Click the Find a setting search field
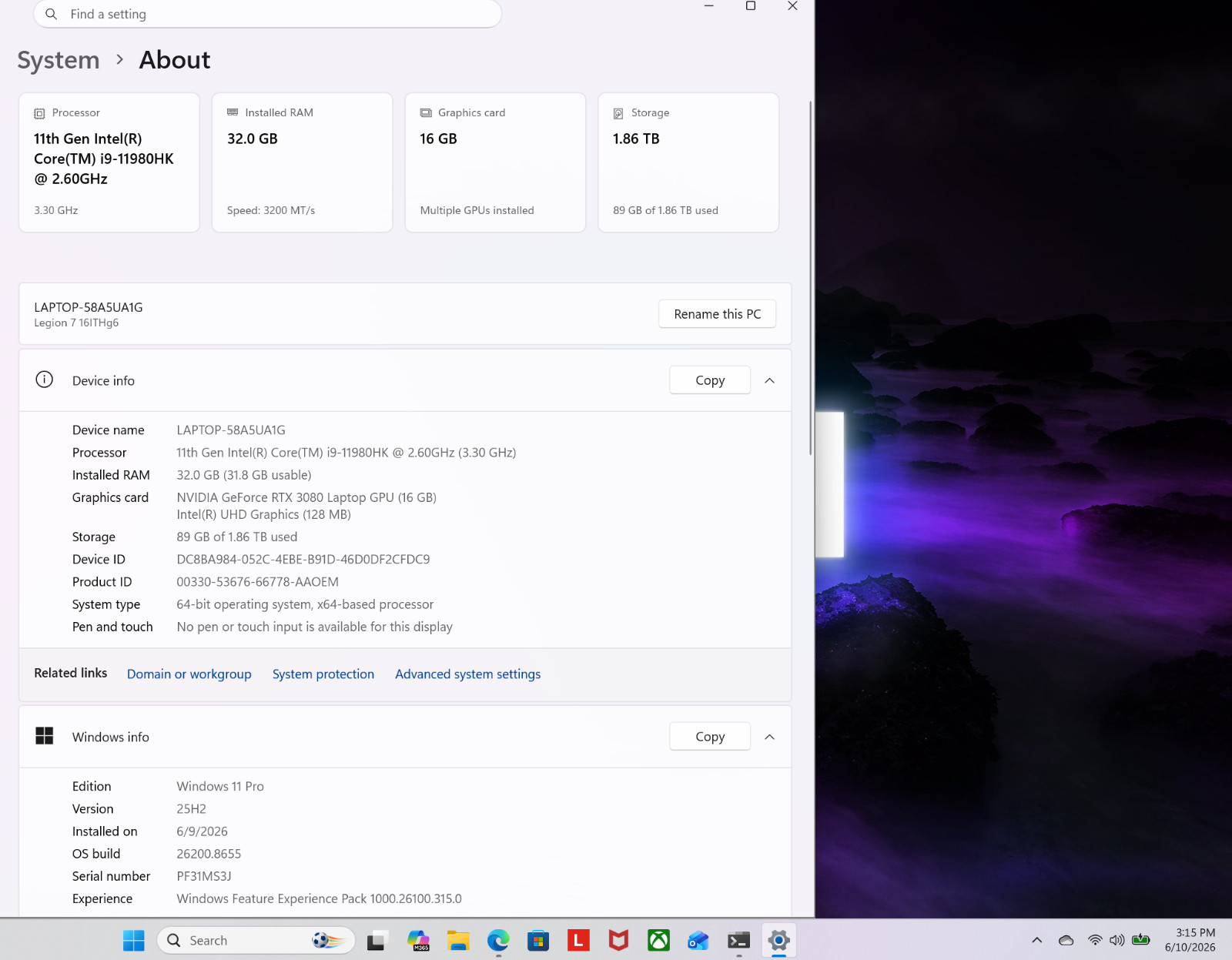This screenshot has height=960, width=1232. (x=268, y=14)
